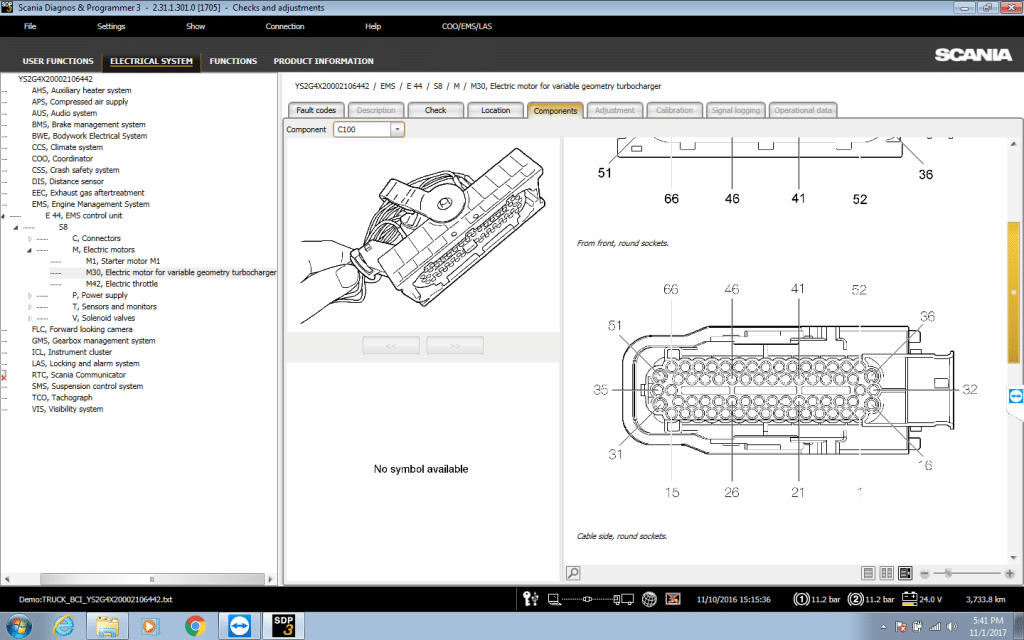This screenshot has width=1024, height=640.
Task: Click the magnifier search icon below the diagram
Action: tap(573, 573)
